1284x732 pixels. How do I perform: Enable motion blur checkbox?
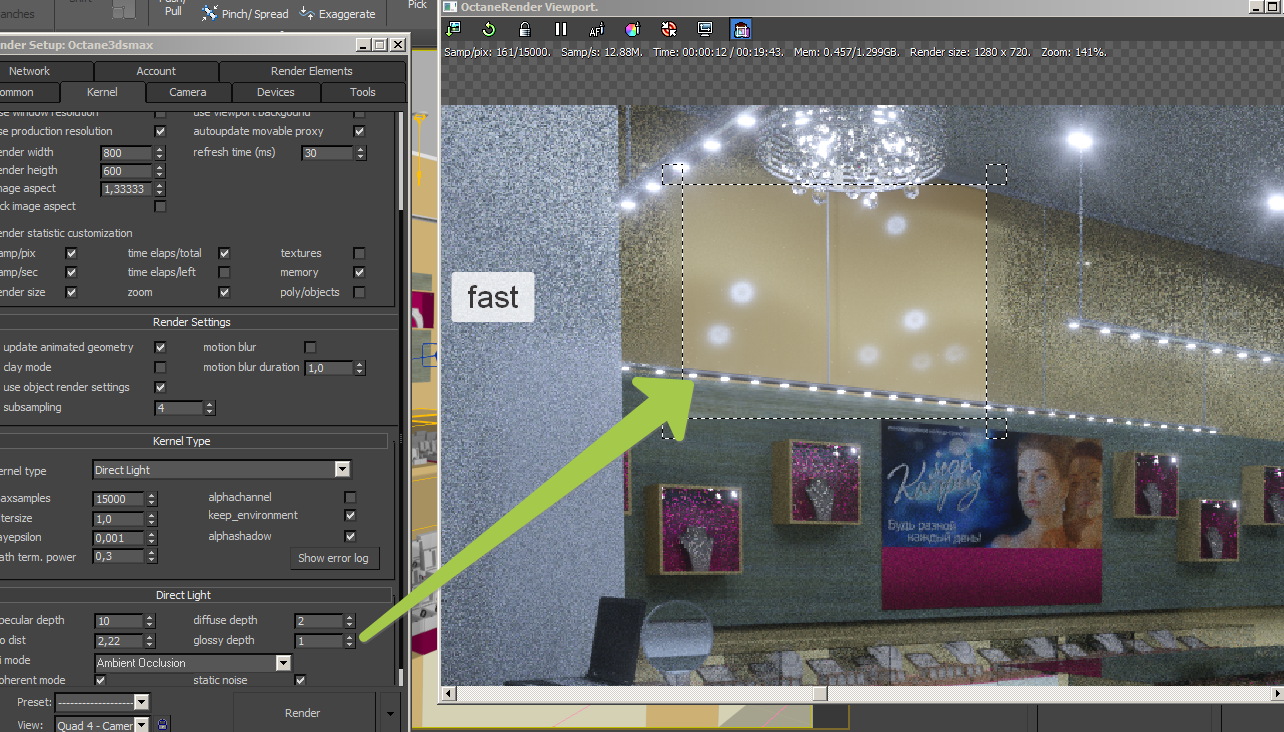tap(310, 347)
